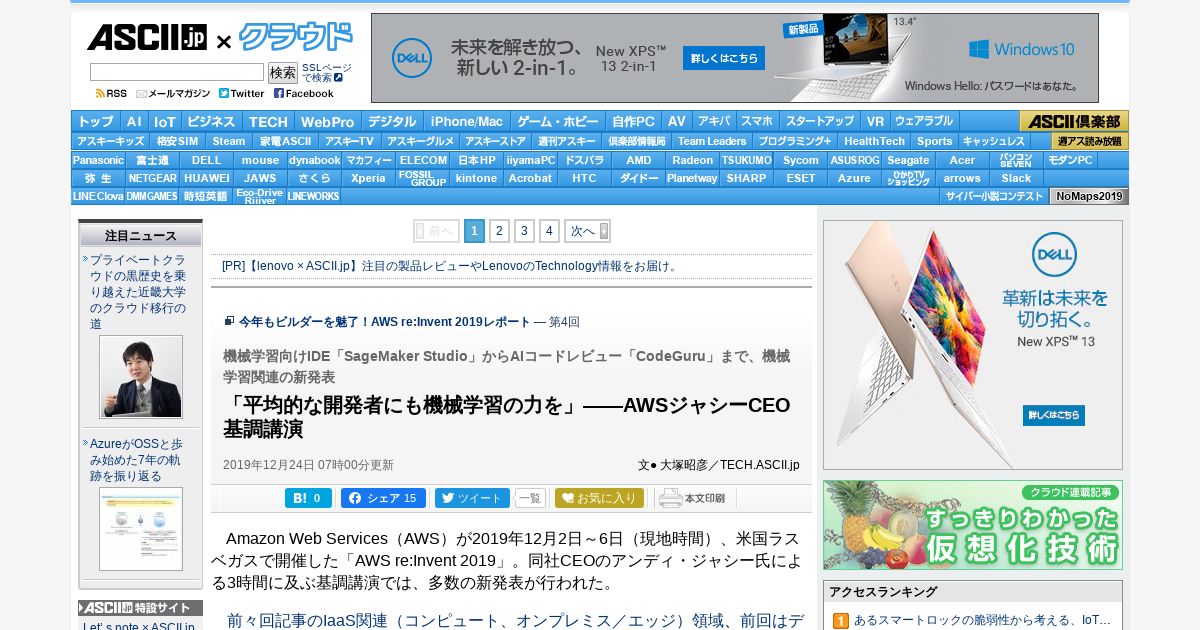
Task: Go to article page 3
Action: pos(524,231)
